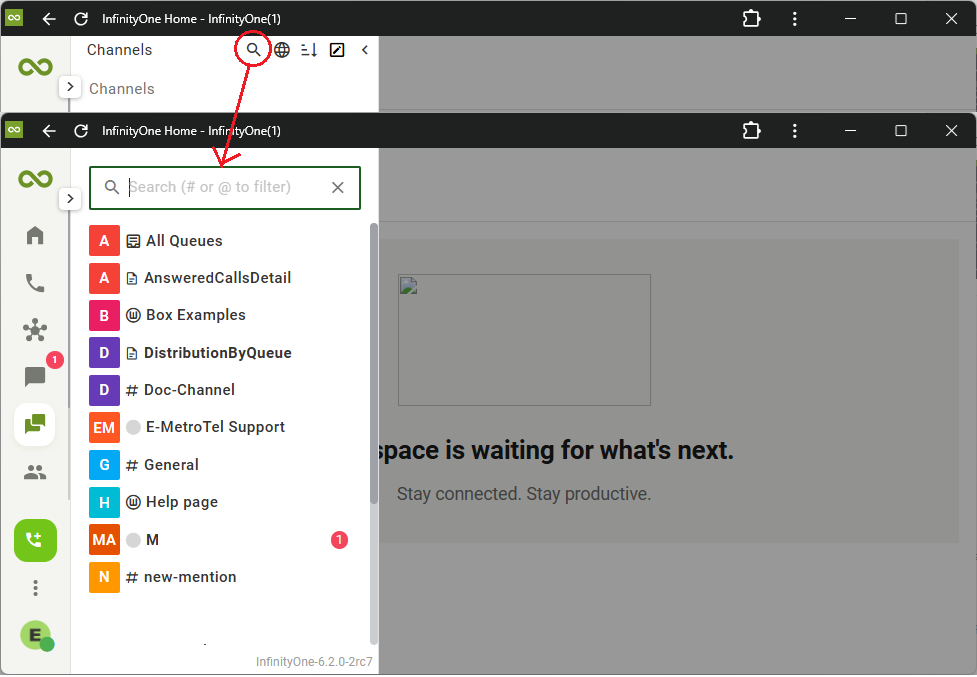Click the magnifier inside the search box
The height and width of the screenshot is (677, 977).
(112, 187)
